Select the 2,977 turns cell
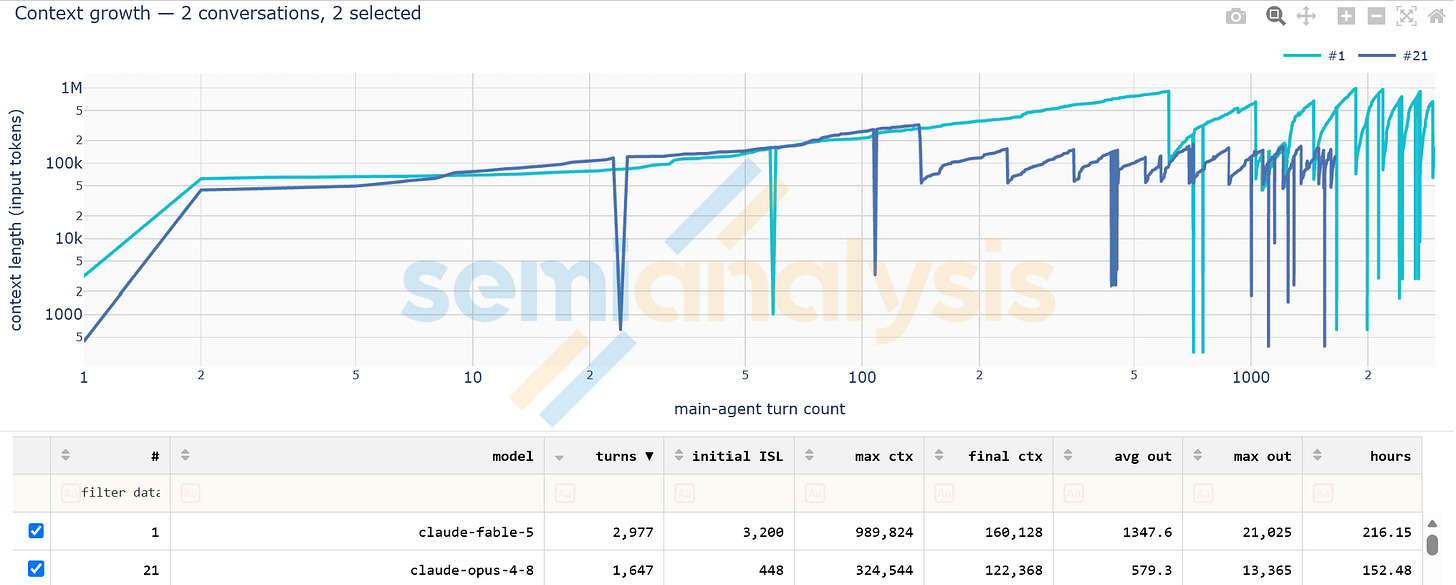 605,532
